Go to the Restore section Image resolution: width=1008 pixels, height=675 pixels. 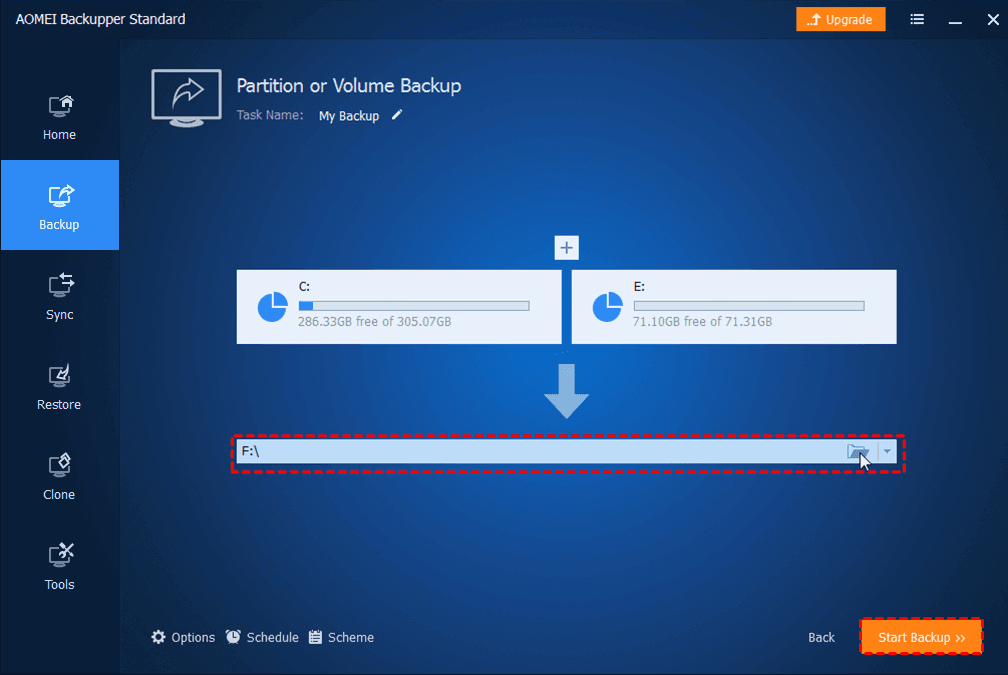(x=59, y=386)
